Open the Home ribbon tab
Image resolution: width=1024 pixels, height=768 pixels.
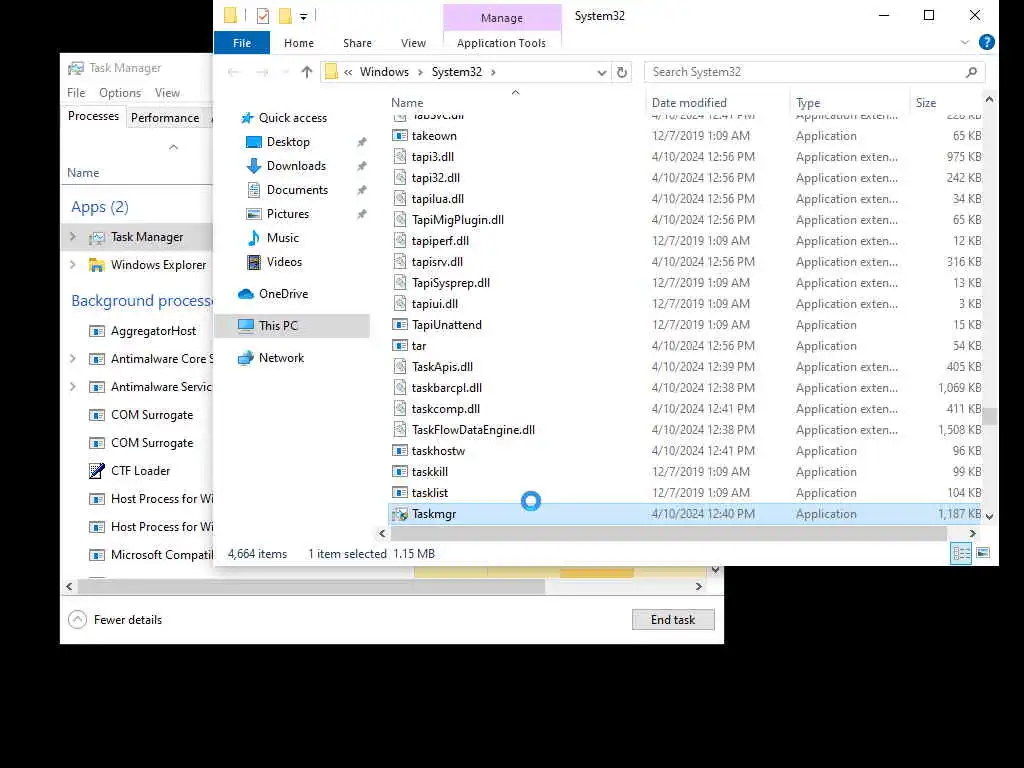(299, 43)
